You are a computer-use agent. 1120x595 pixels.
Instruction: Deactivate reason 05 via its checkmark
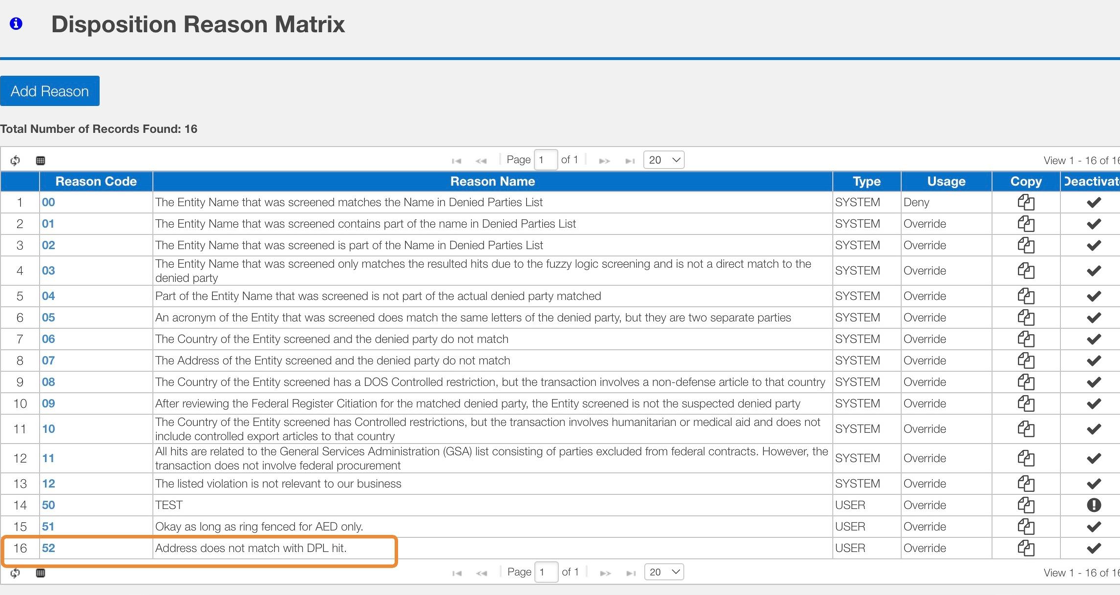point(1094,317)
